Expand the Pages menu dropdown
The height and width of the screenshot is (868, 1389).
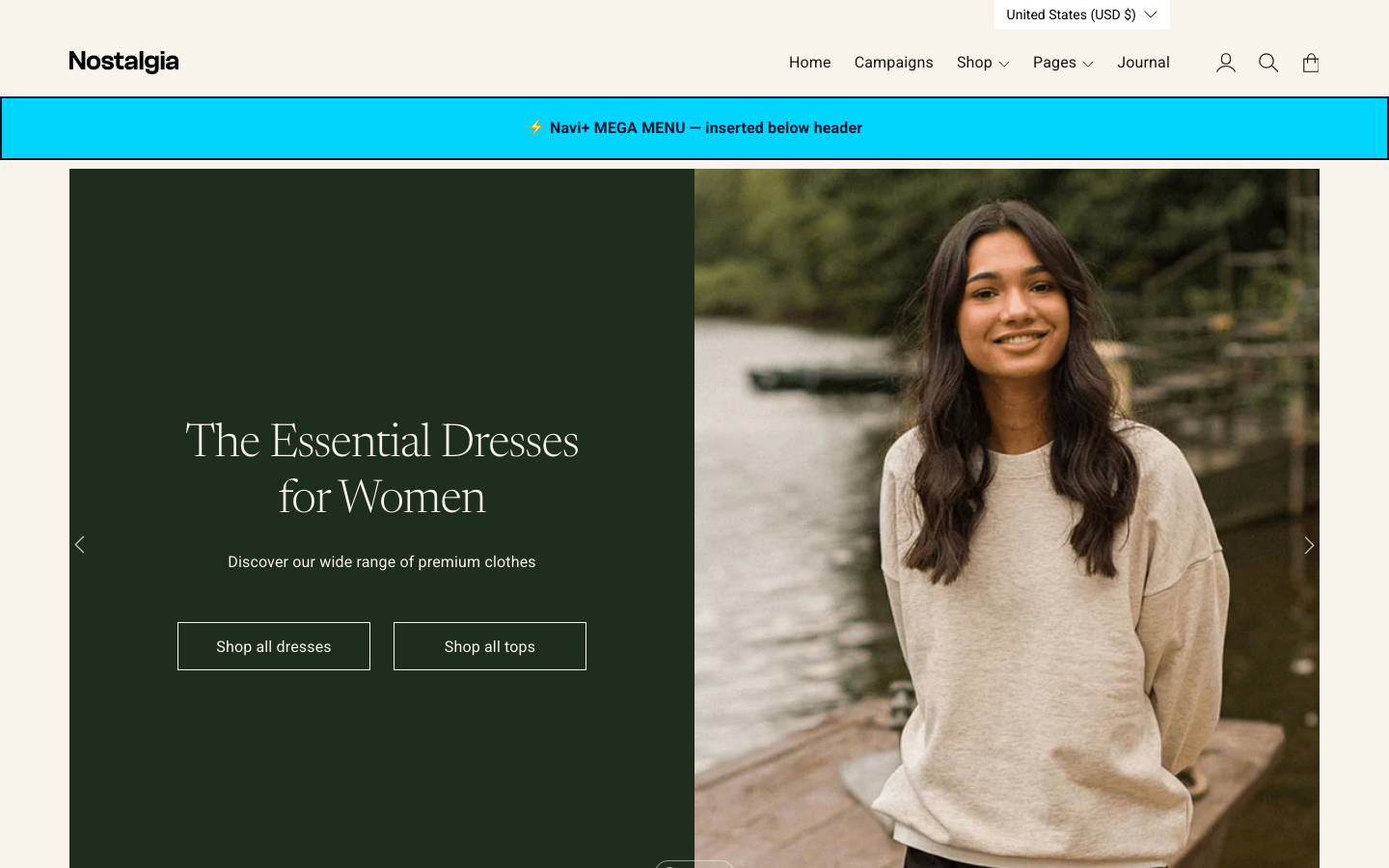point(1063,63)
